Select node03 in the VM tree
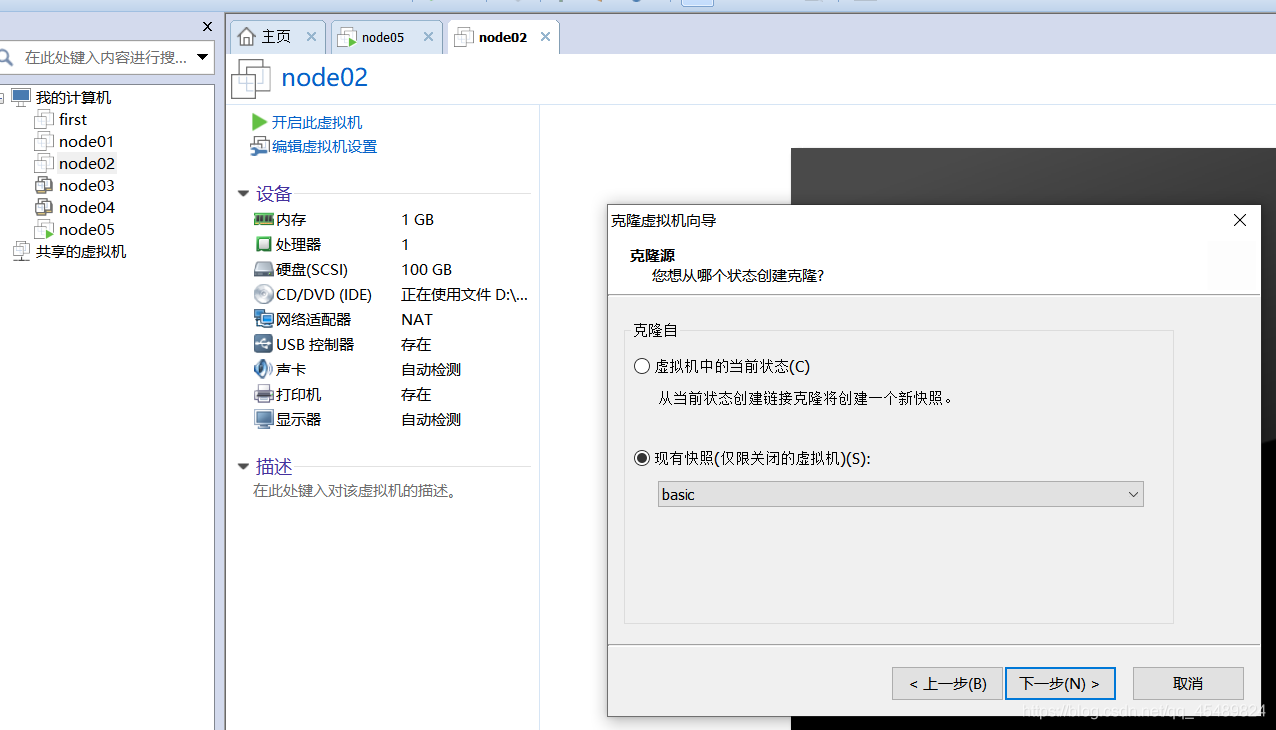This screenshot has width=1276, height=730. (86, 185)
